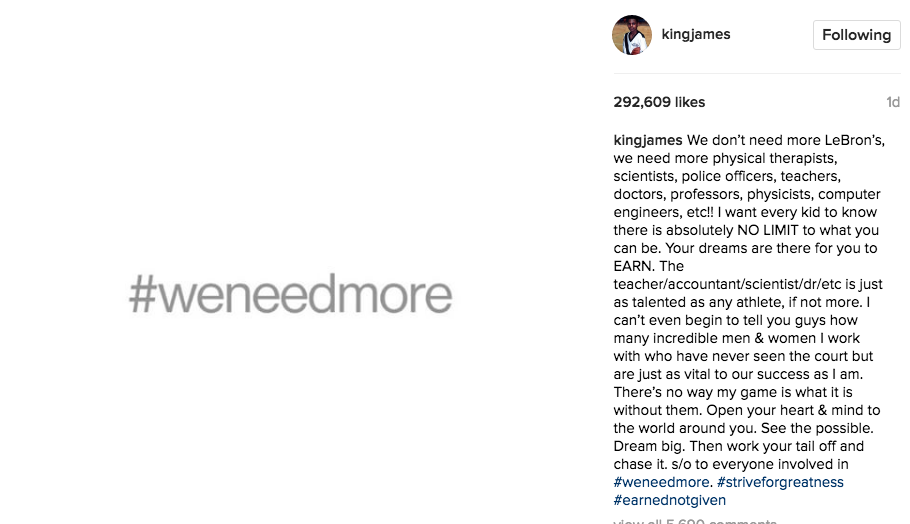Viewport: 910px width, 524px height.
Task: Toggle the Following button
Action: pos(856,35)
